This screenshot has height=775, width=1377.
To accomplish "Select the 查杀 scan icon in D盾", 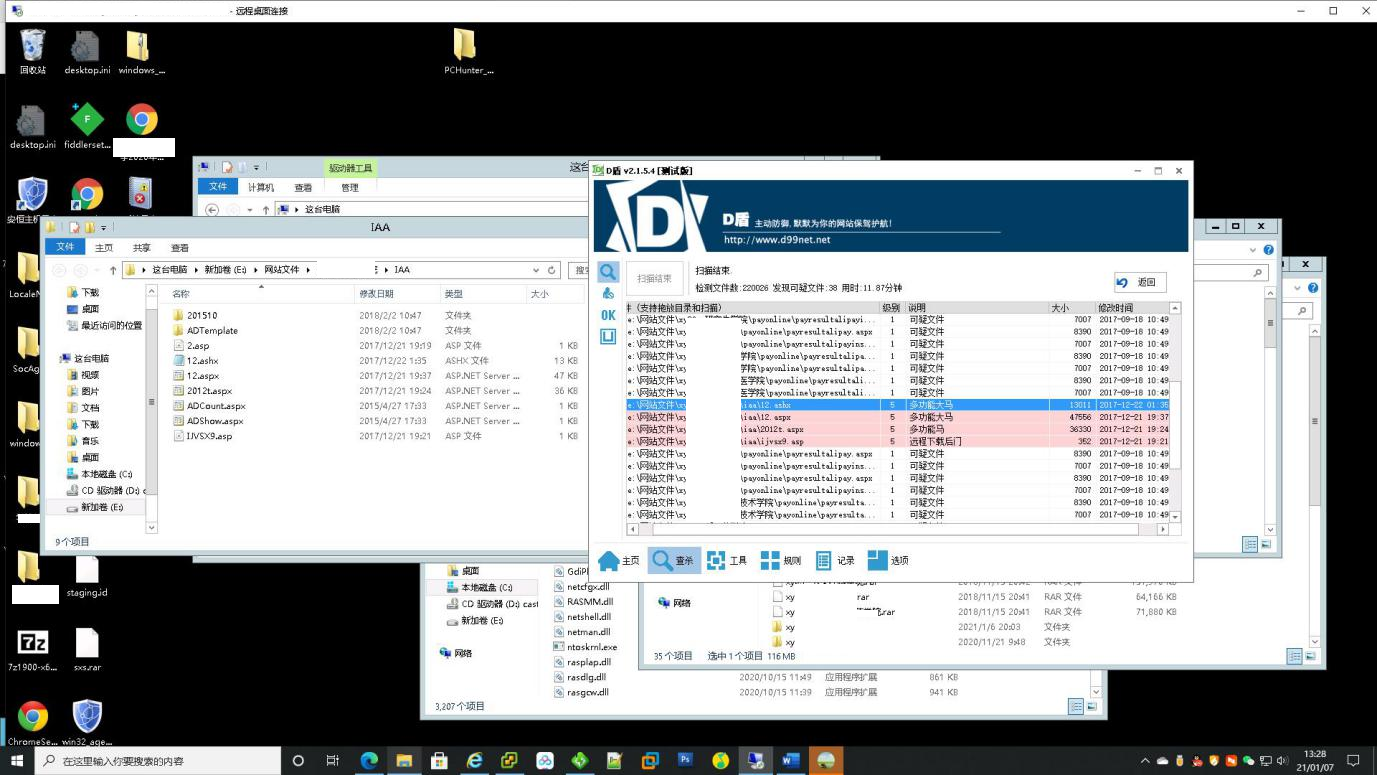I will pos(672,560).
